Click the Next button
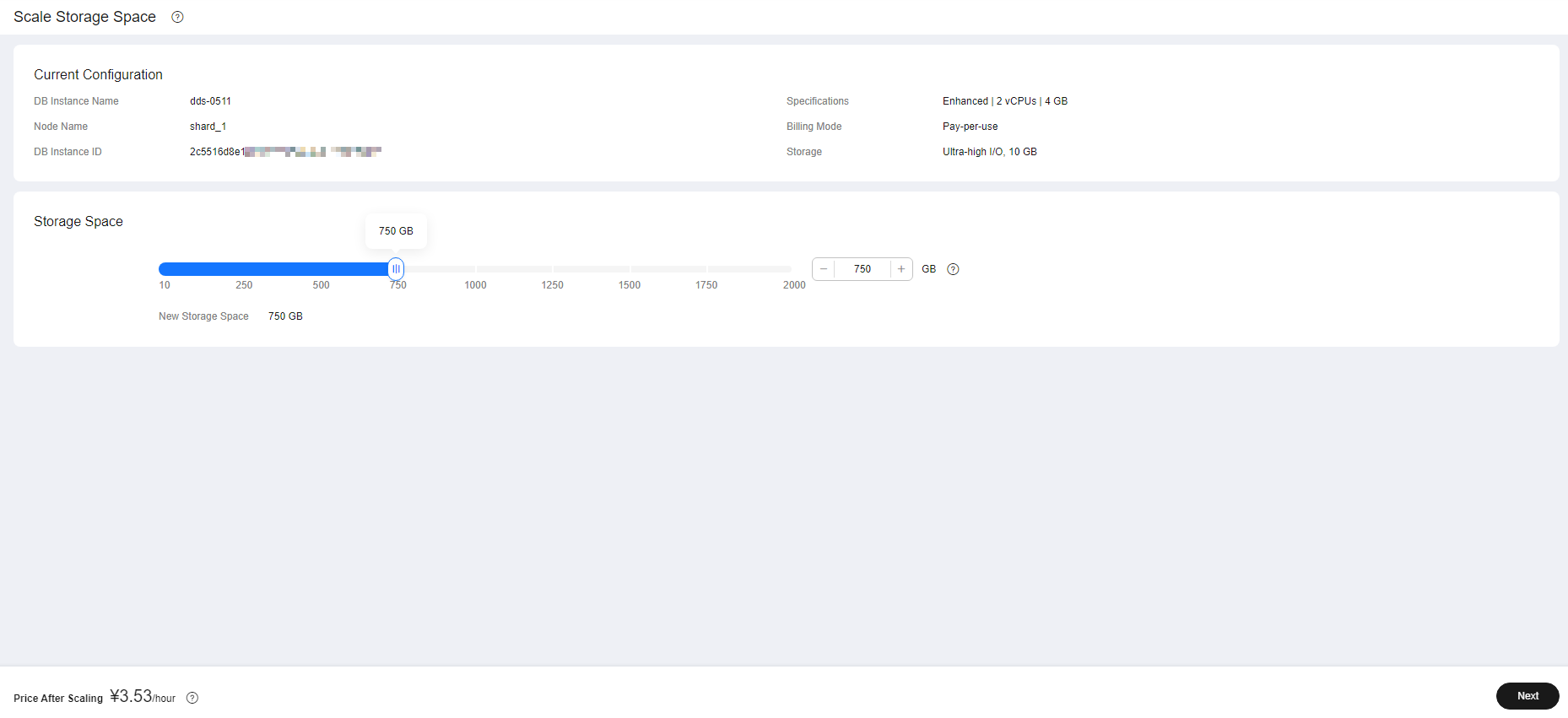Viewport: 1568px width, 718px height. pyautogui.click(x=1527, y=696)
